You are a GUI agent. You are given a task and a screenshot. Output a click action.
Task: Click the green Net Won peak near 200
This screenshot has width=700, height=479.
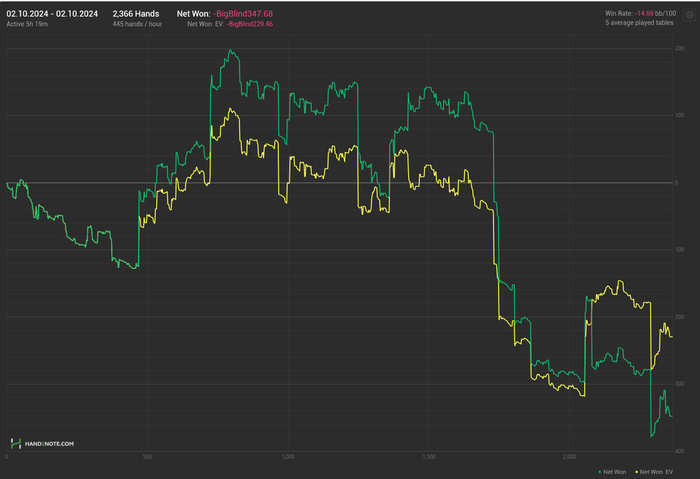230,50
